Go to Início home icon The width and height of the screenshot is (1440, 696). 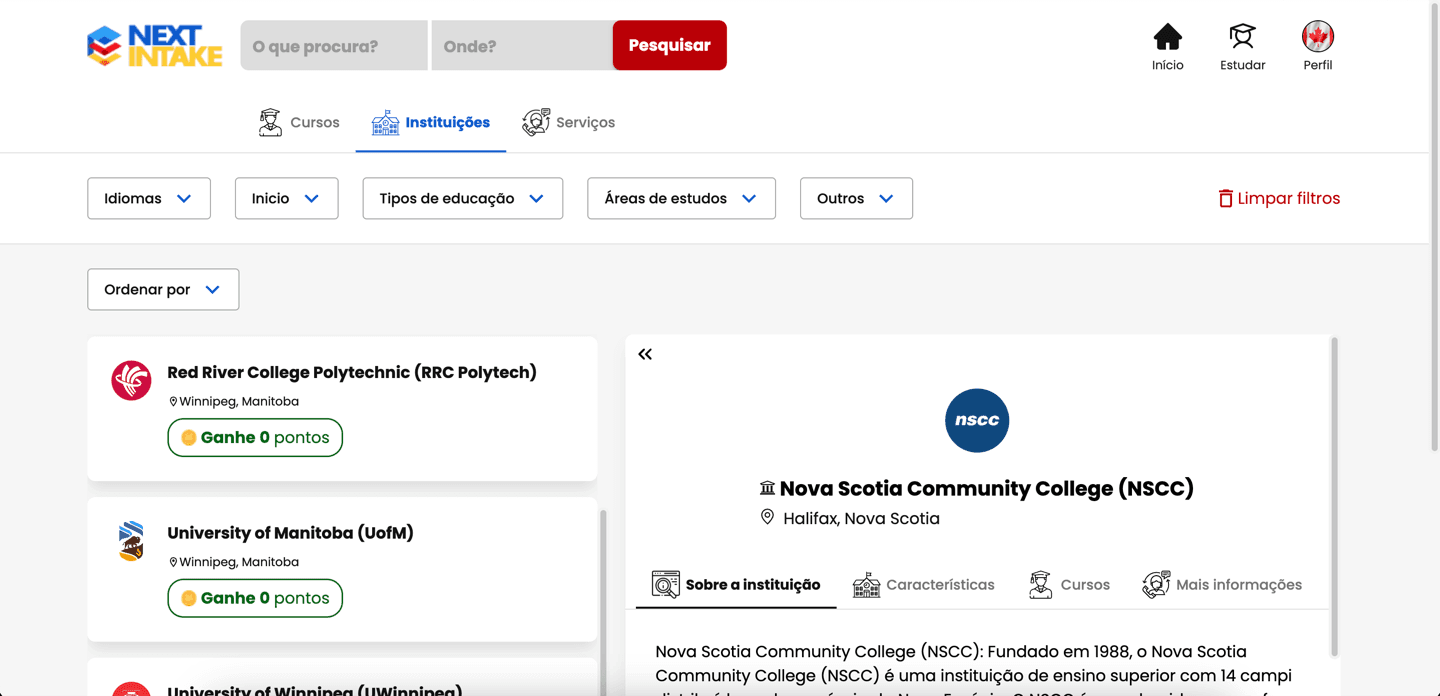[x=1167, y=37]
